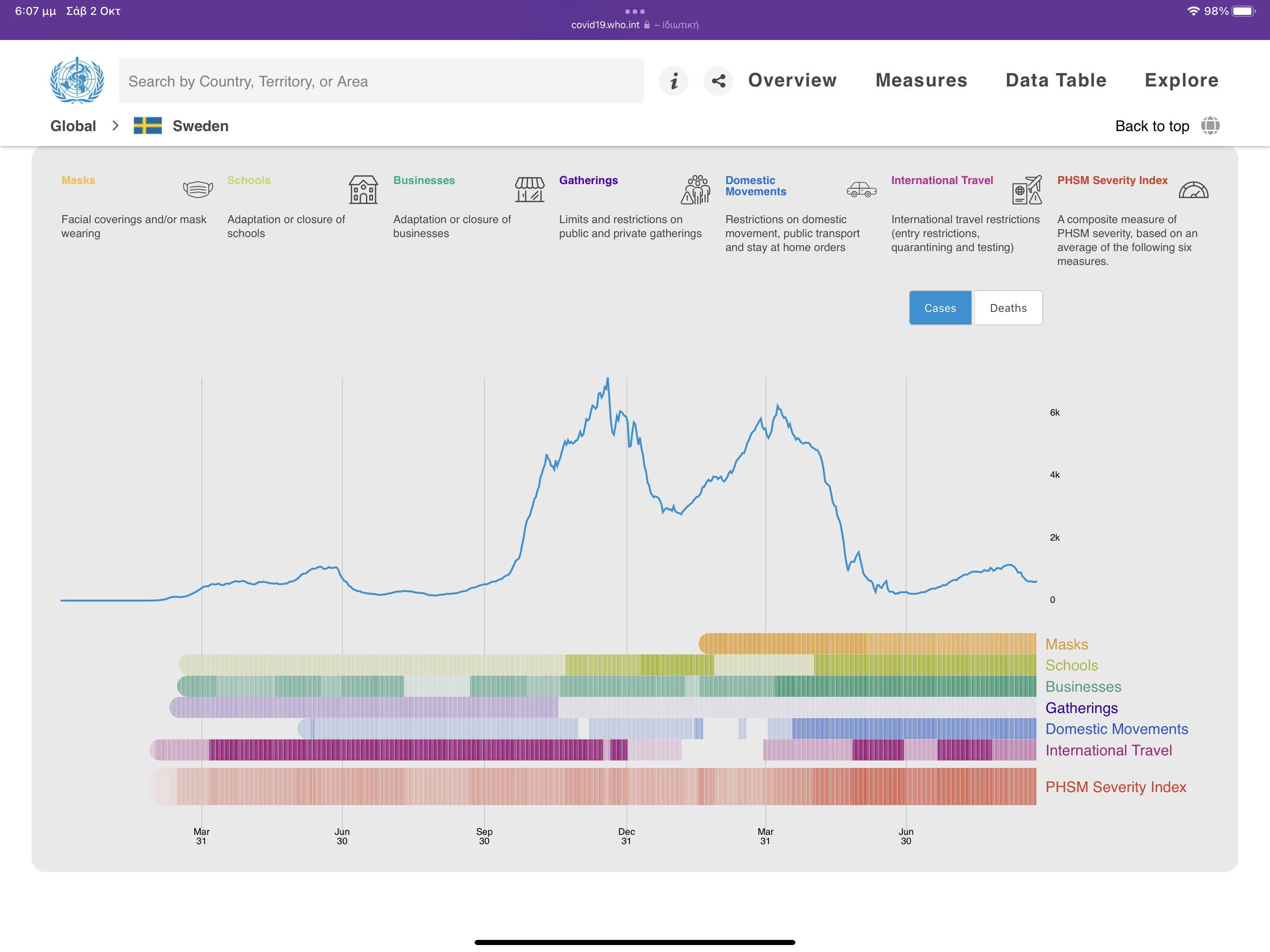1270x952 pixels.
Task: Click the school building icon
Action: coord(364,190)
